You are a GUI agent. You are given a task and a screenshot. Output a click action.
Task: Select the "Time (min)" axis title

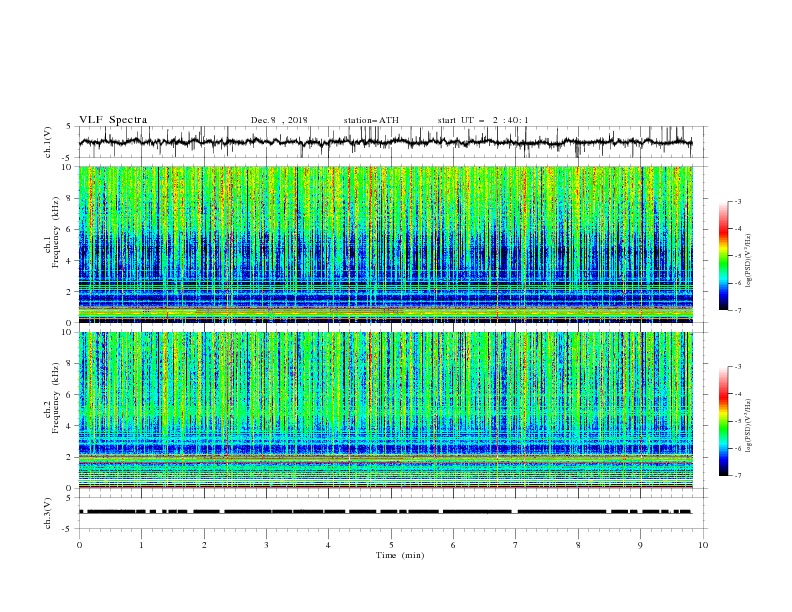pos(400,555)
